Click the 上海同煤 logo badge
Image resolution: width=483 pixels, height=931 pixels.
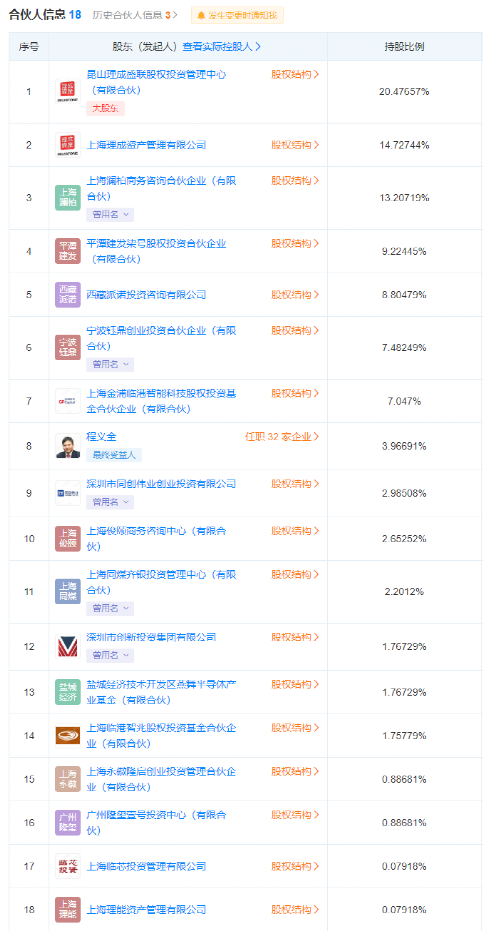click(x=68, y=591)
